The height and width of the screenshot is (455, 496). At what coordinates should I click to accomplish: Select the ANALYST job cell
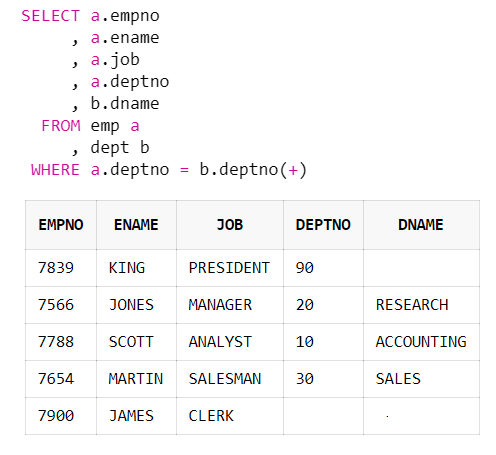[230, 342]
